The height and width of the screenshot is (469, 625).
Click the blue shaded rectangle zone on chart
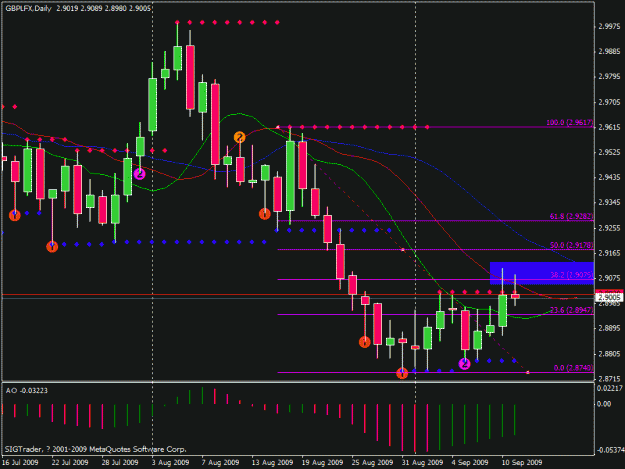[542, 273]
